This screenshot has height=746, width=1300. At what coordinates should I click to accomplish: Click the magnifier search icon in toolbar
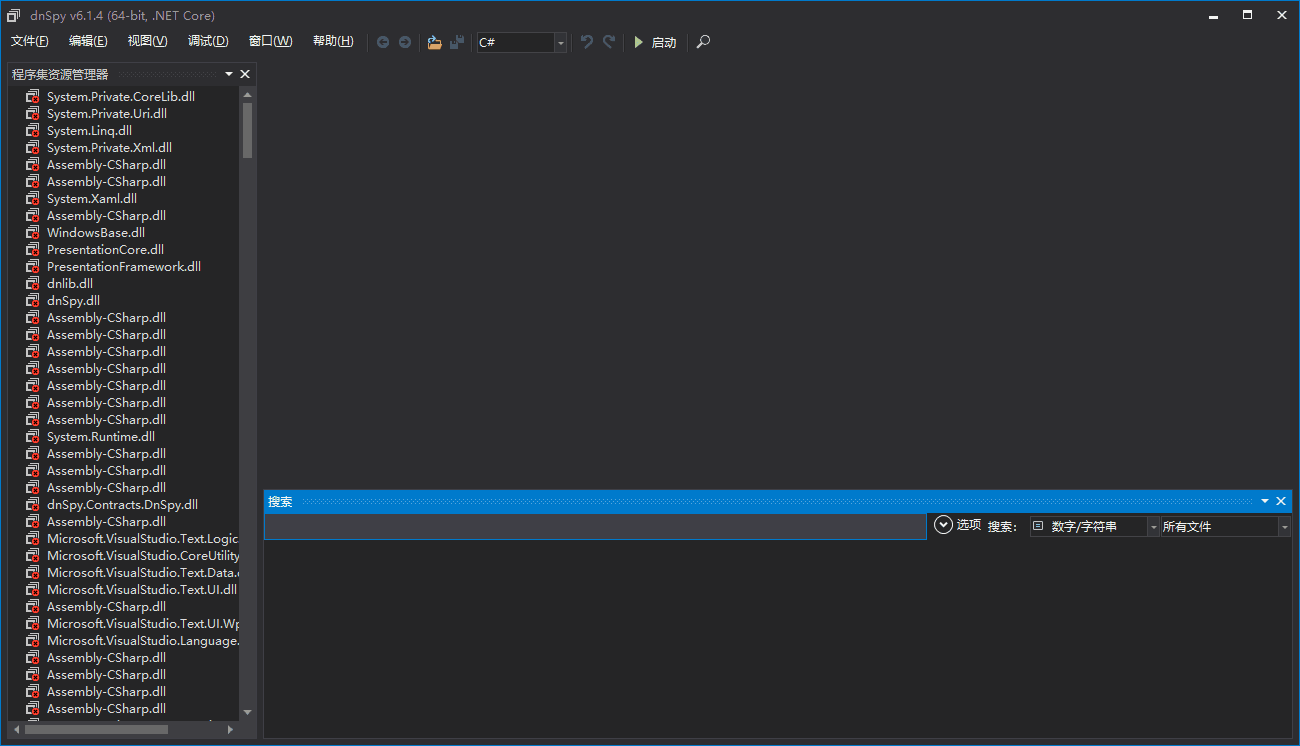click(x=704, y=42)
